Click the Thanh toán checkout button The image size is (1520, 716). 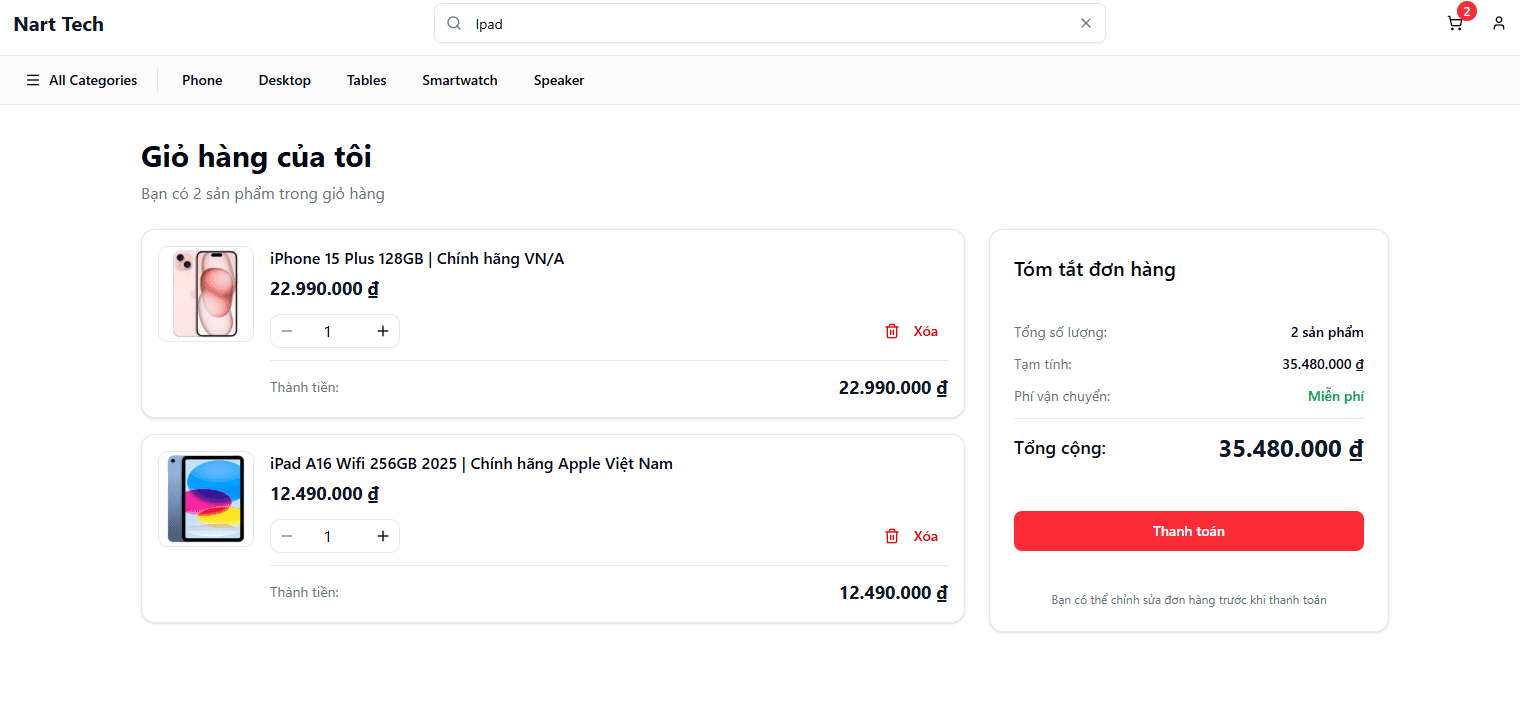pos(1188,530)
